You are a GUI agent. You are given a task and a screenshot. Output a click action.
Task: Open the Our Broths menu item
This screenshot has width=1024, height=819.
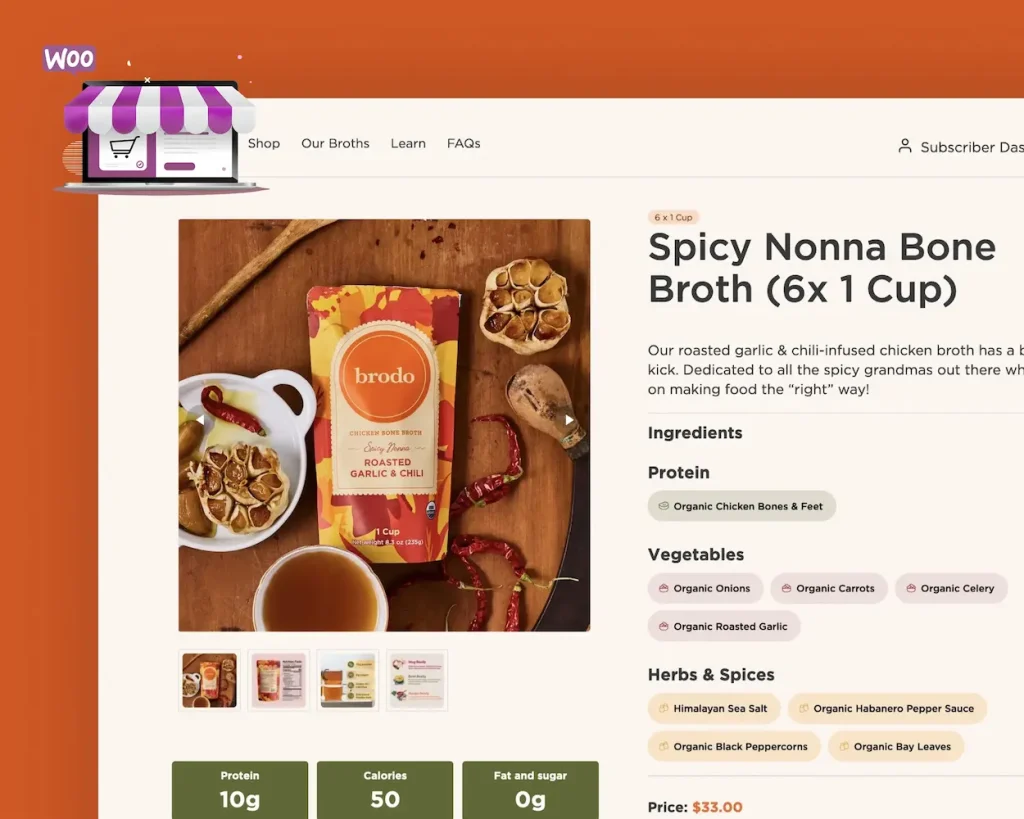335,143
